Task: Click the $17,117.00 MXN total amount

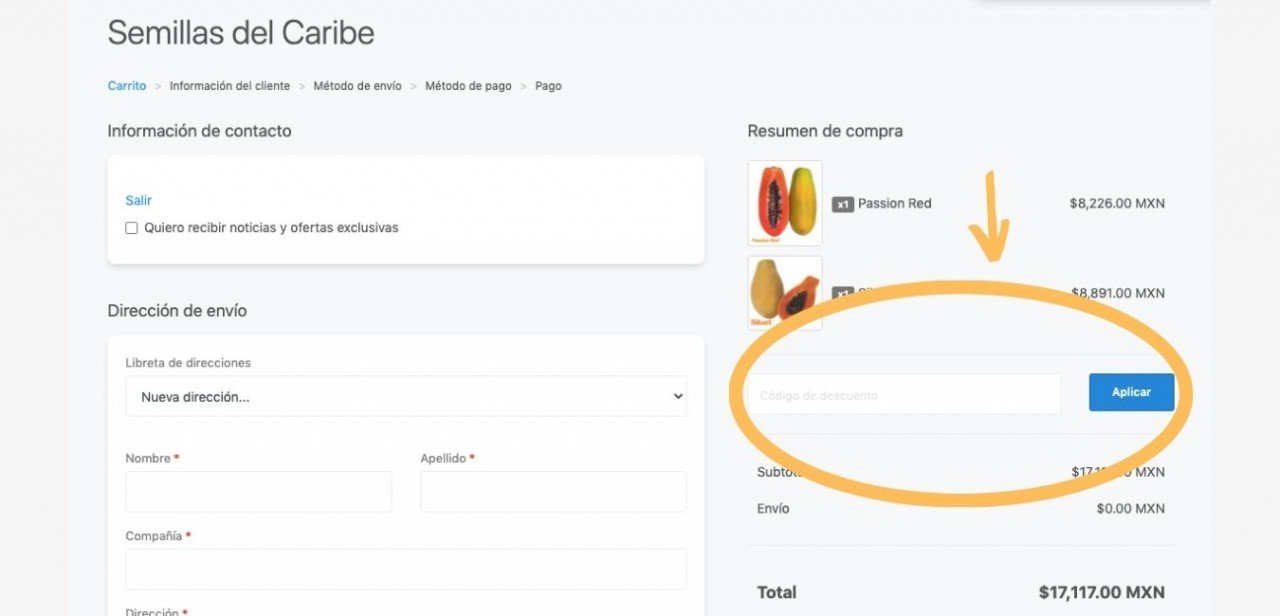Action: pos(1101,592)
